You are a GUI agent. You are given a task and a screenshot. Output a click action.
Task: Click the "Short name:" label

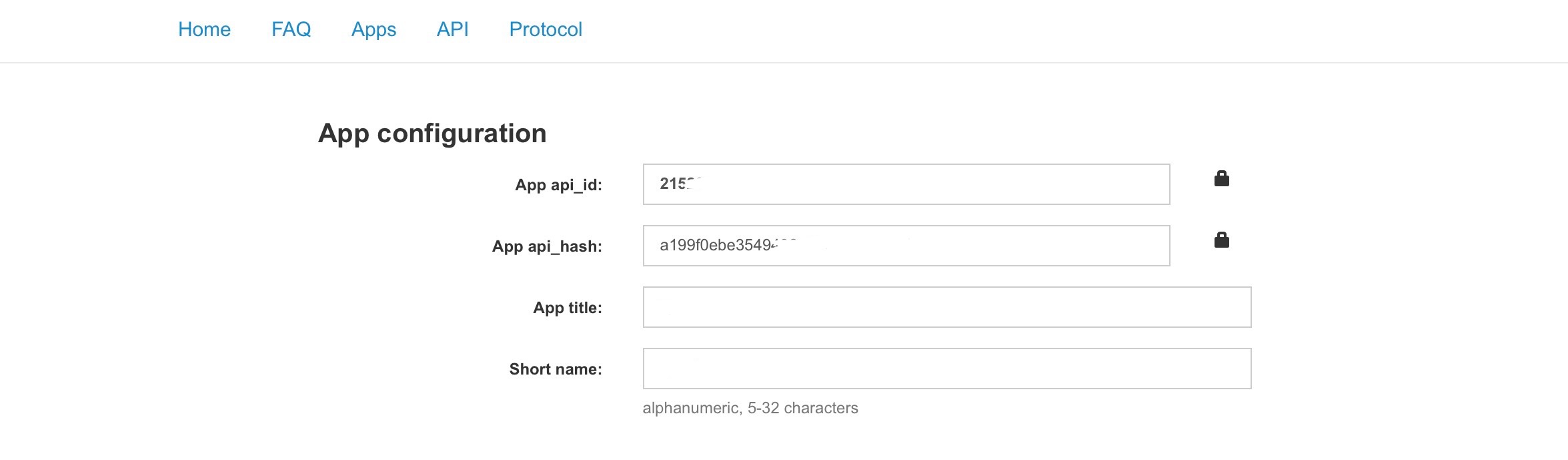pos(555,369)
